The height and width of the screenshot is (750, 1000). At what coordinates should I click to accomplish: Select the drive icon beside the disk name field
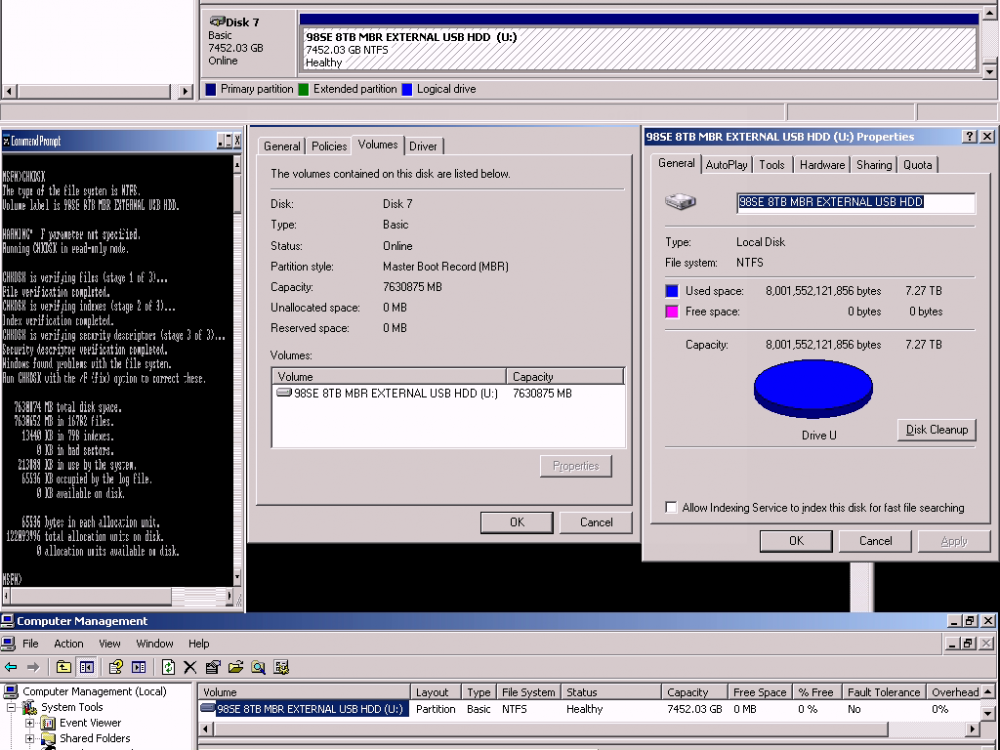pos(681,200)
